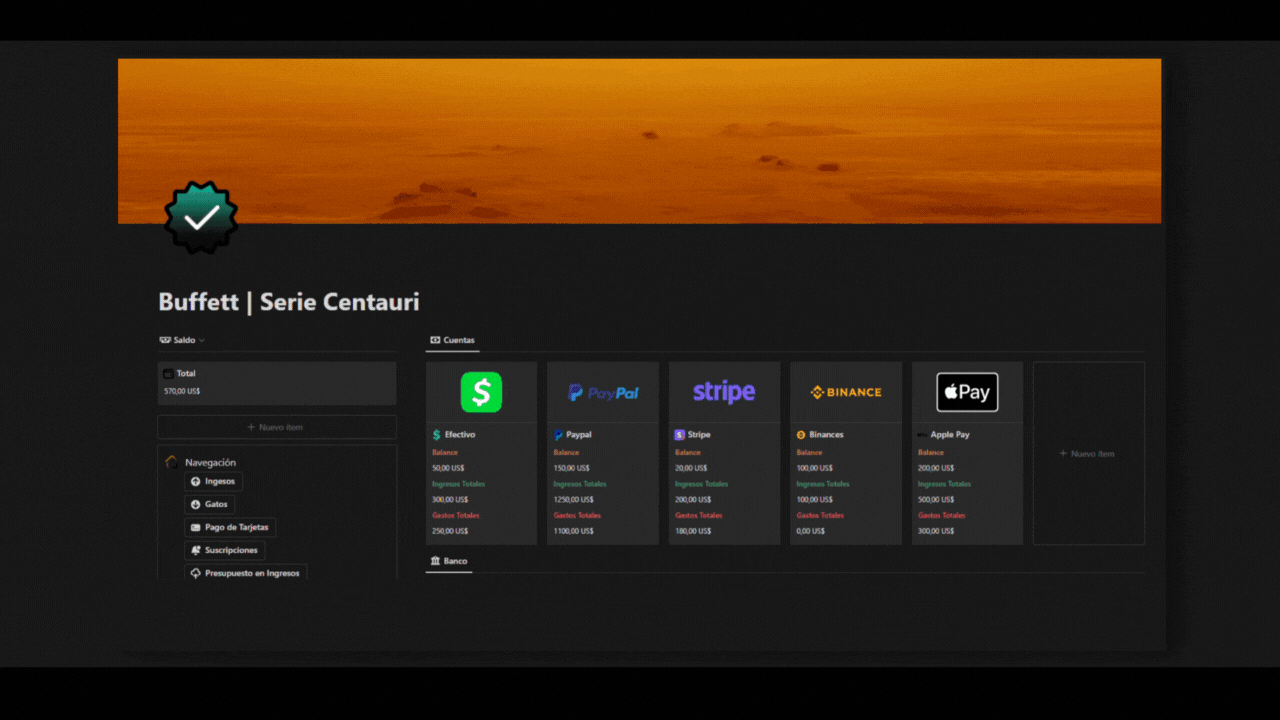Viewport: 1280px width, 720px height.
Task: Click the bell icon on Suscripciones
Action: (196, 551)
